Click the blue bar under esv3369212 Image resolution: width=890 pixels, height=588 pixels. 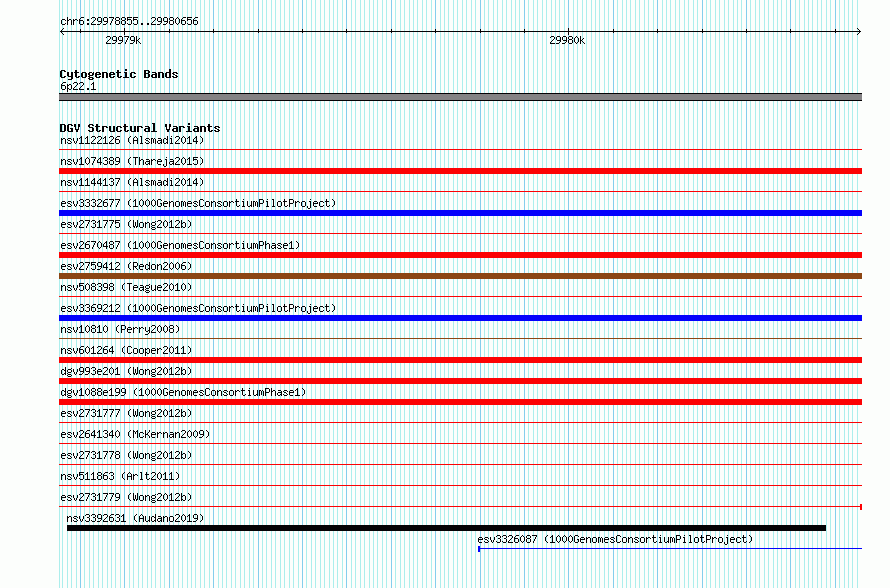coord(460,318)
